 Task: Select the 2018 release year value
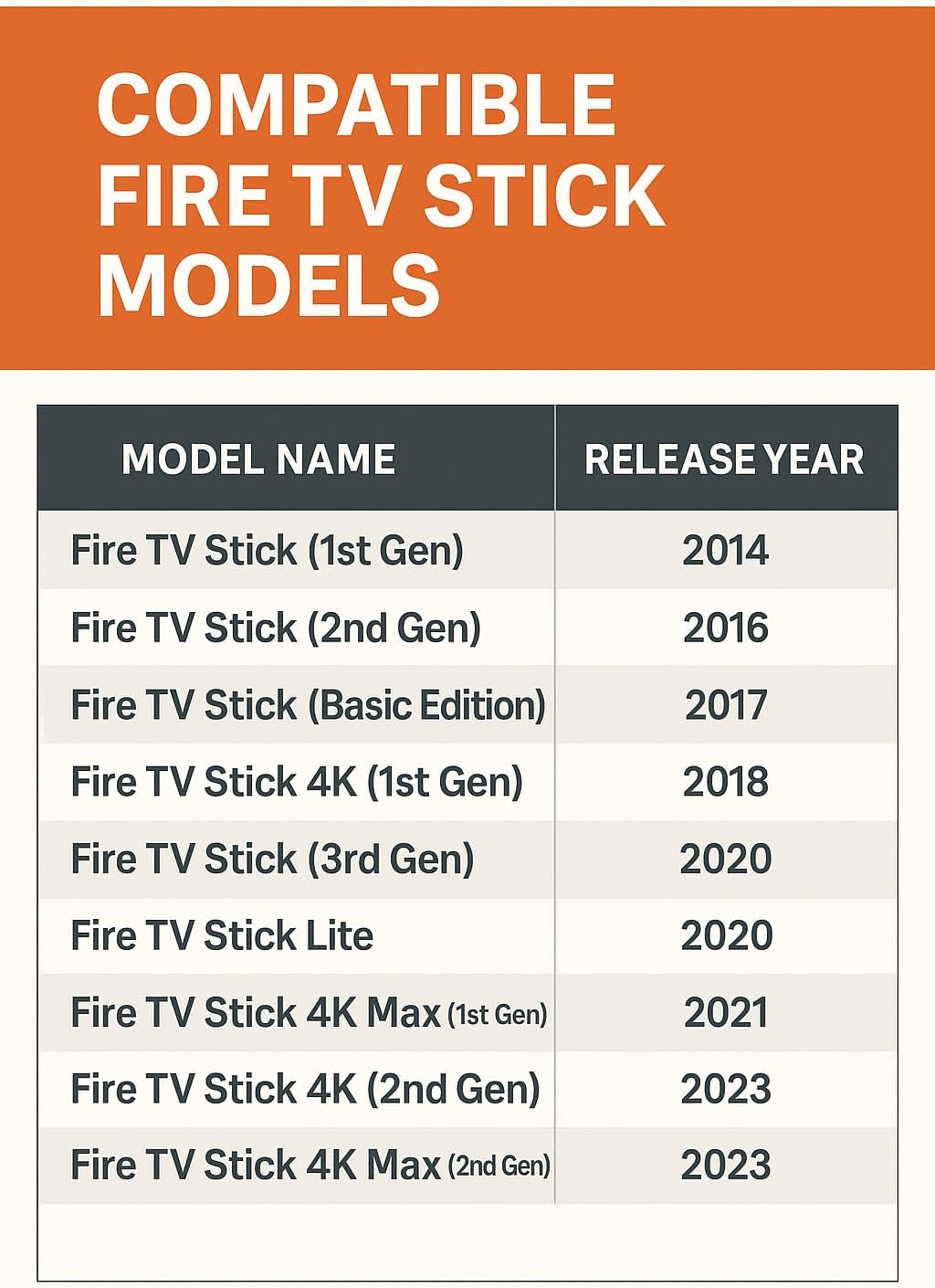click(x=726, y=782)
